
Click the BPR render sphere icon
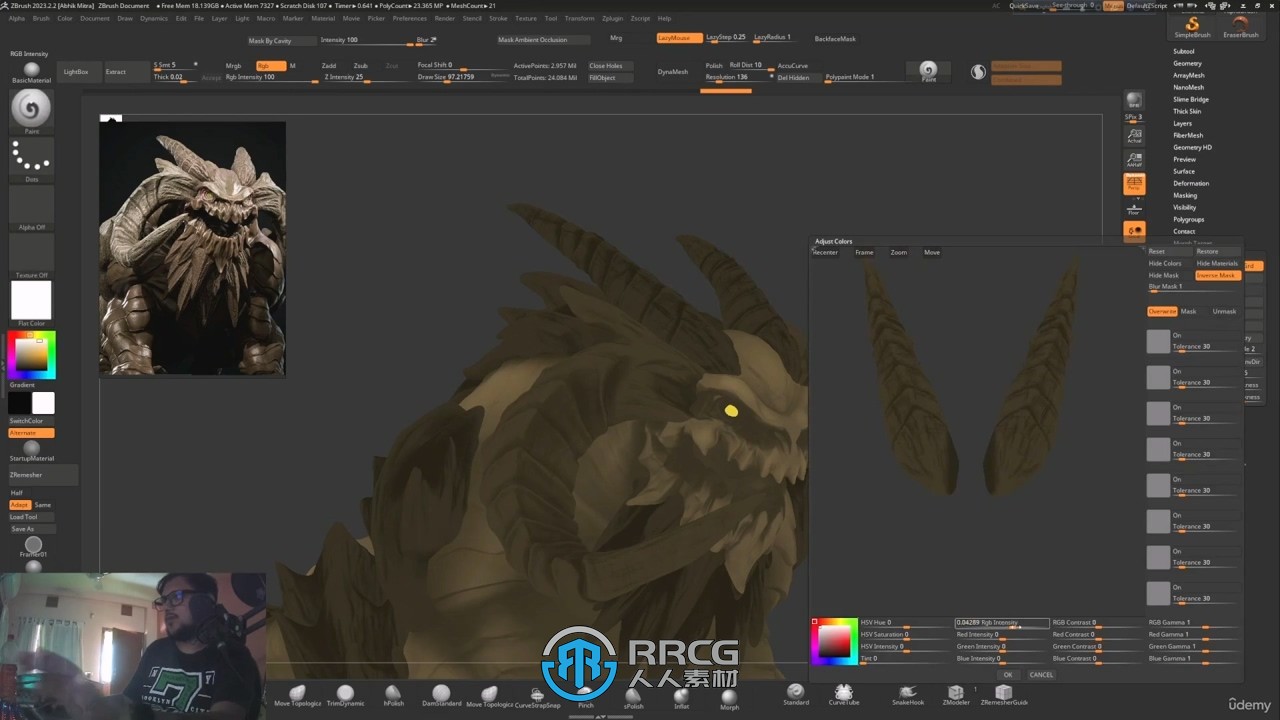click(1134, 101)
